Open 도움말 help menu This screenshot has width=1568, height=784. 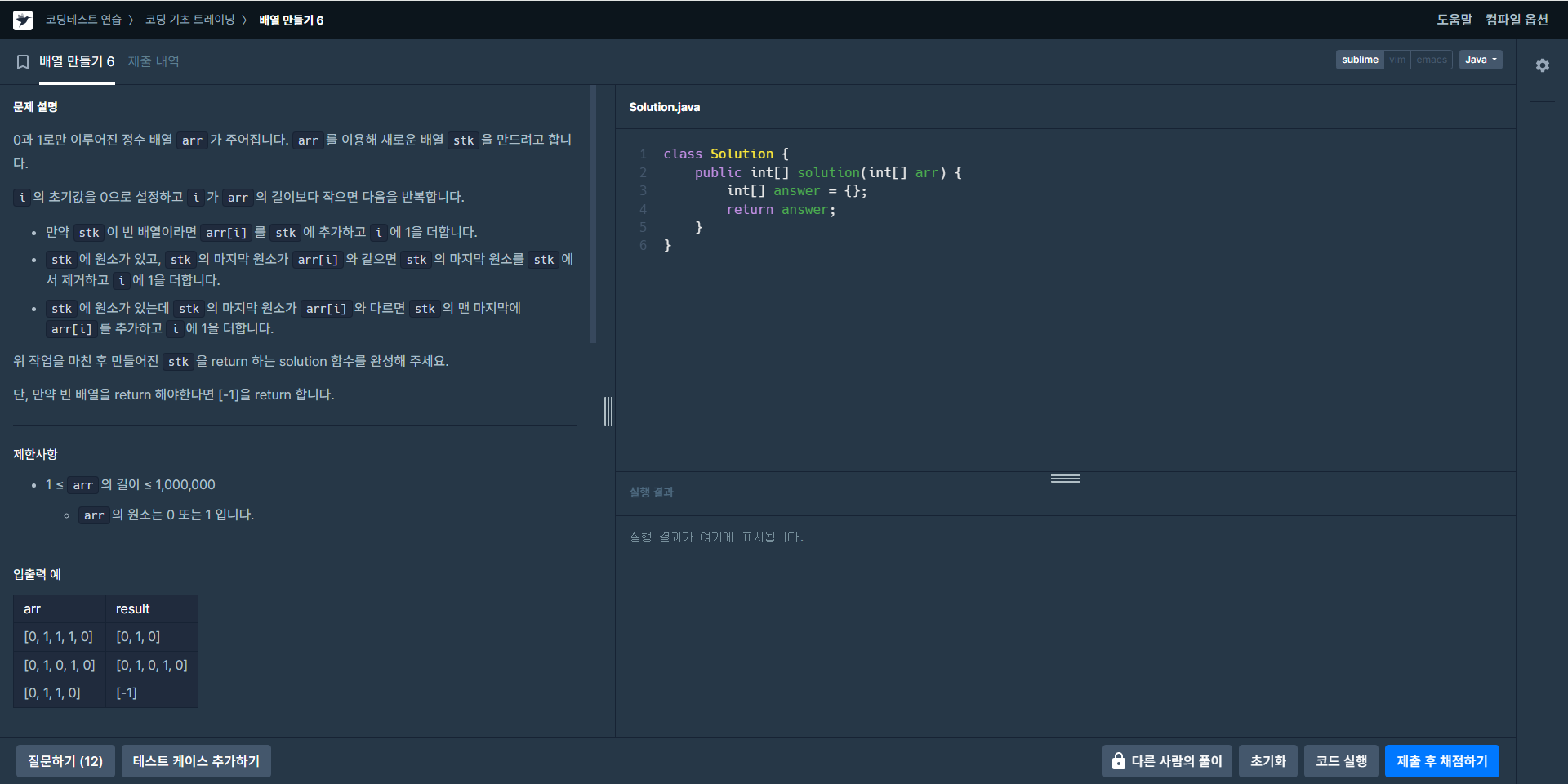click(x=1454, y=20)
